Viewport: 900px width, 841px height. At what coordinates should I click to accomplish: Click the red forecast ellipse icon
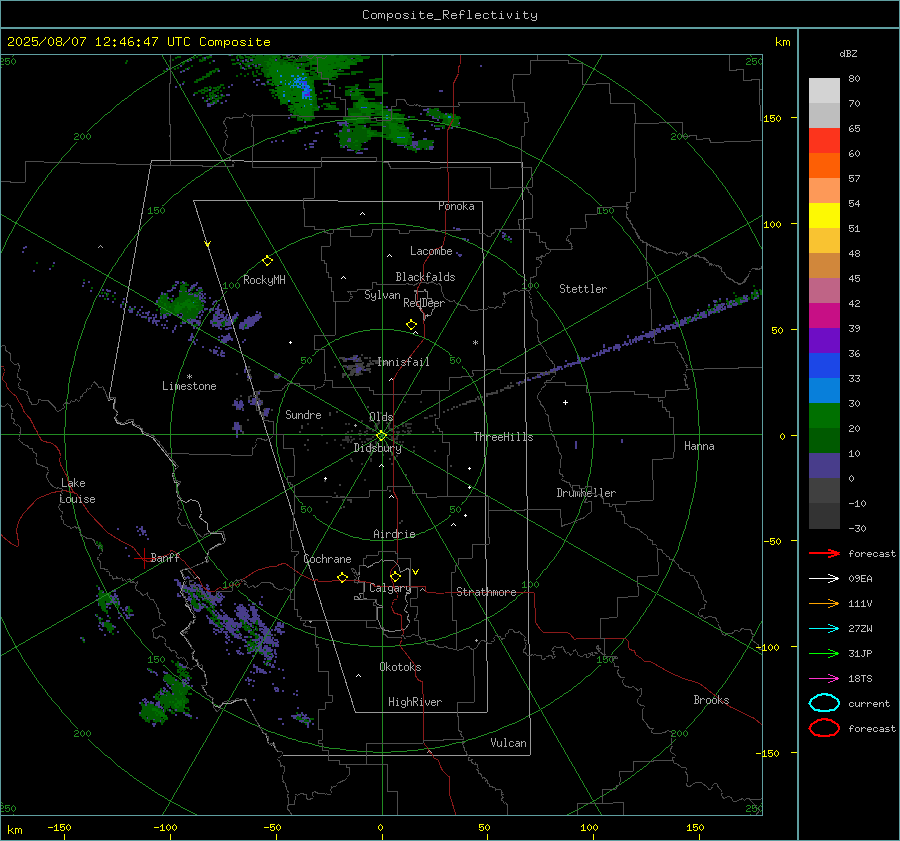pyautogui.click(x=824, y=728)
